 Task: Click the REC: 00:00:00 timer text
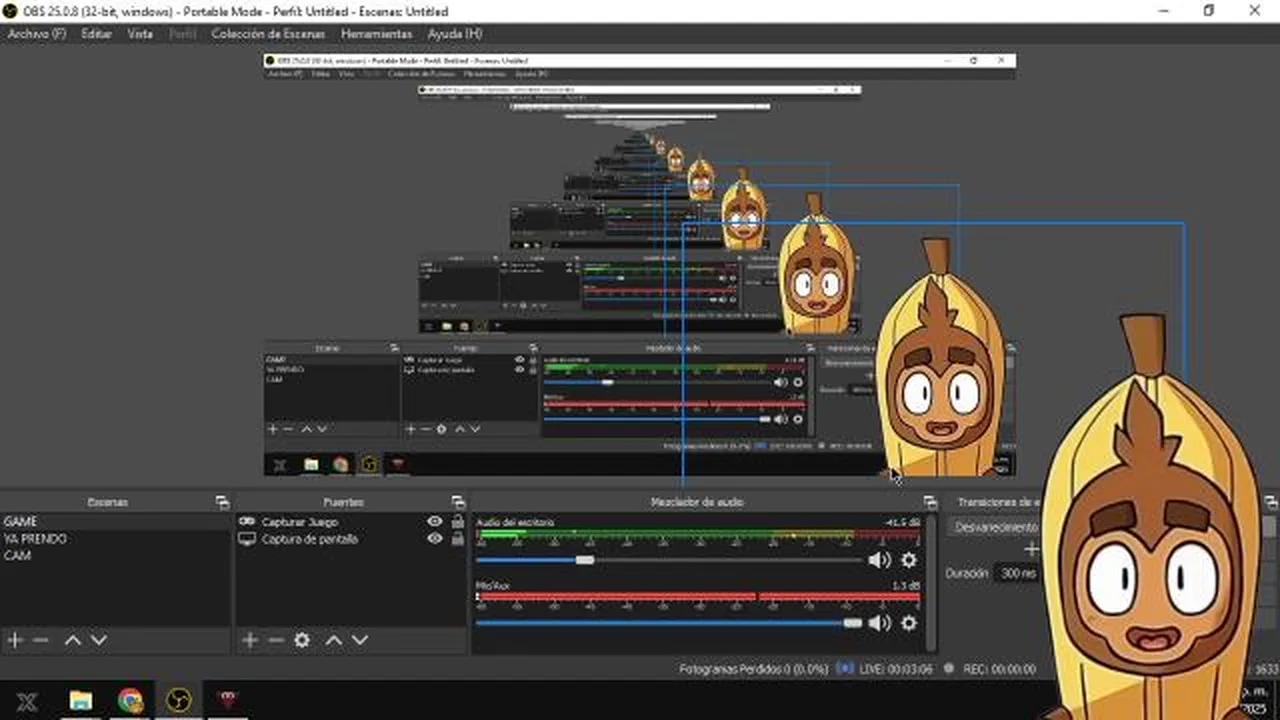(999, 669)
